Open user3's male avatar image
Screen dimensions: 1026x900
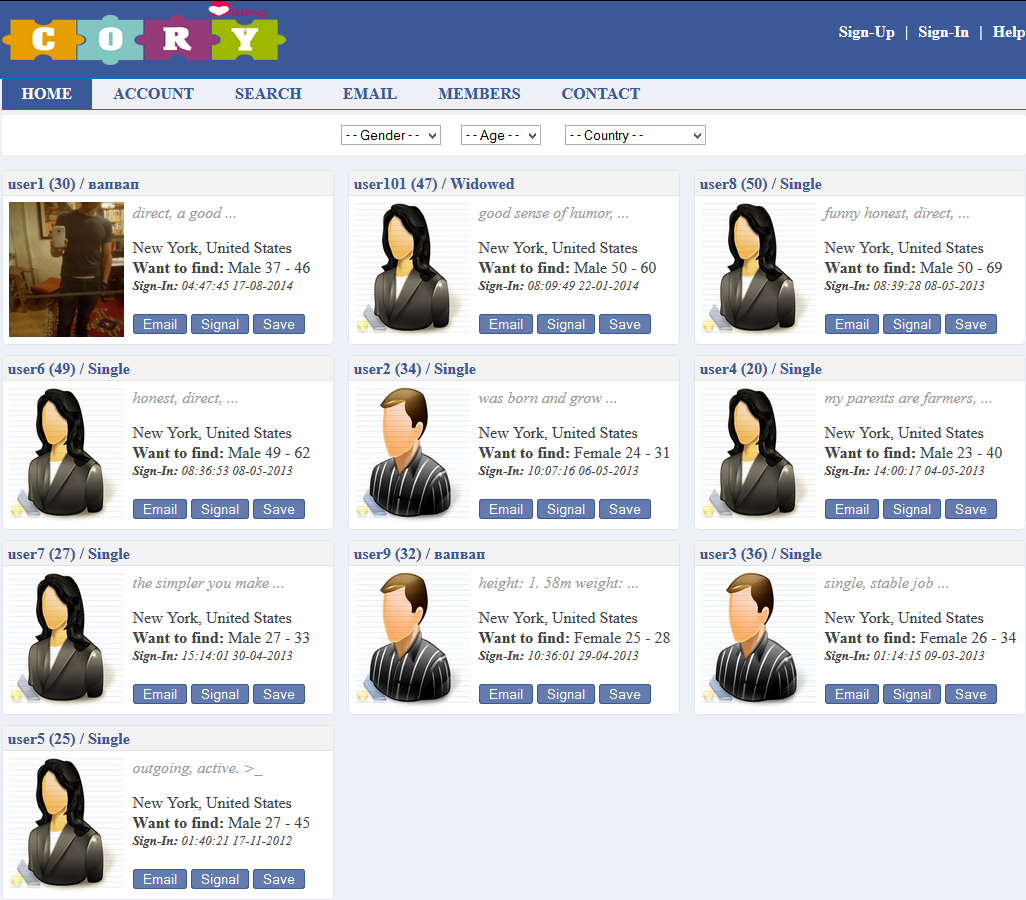tap(758, 639)
